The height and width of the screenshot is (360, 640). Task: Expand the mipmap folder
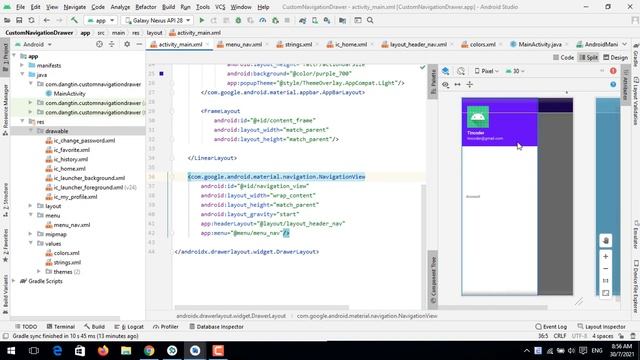pyautogui.click(x=31, y=234)
